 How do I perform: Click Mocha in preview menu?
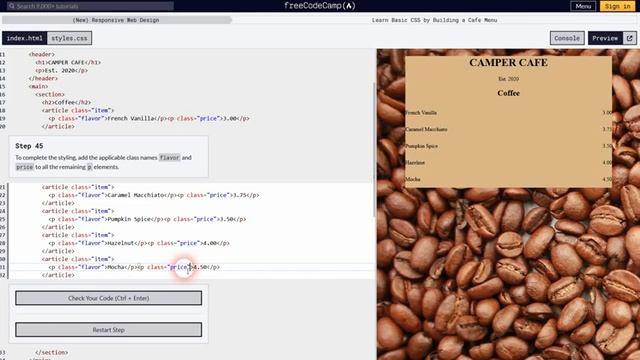click(x=413, y=179)
